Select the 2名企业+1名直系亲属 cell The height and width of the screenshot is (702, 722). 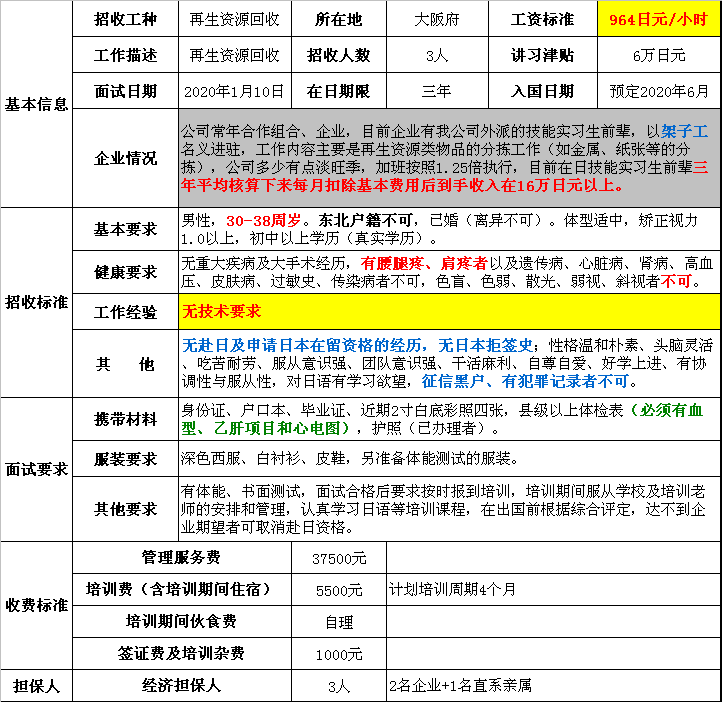553,685
